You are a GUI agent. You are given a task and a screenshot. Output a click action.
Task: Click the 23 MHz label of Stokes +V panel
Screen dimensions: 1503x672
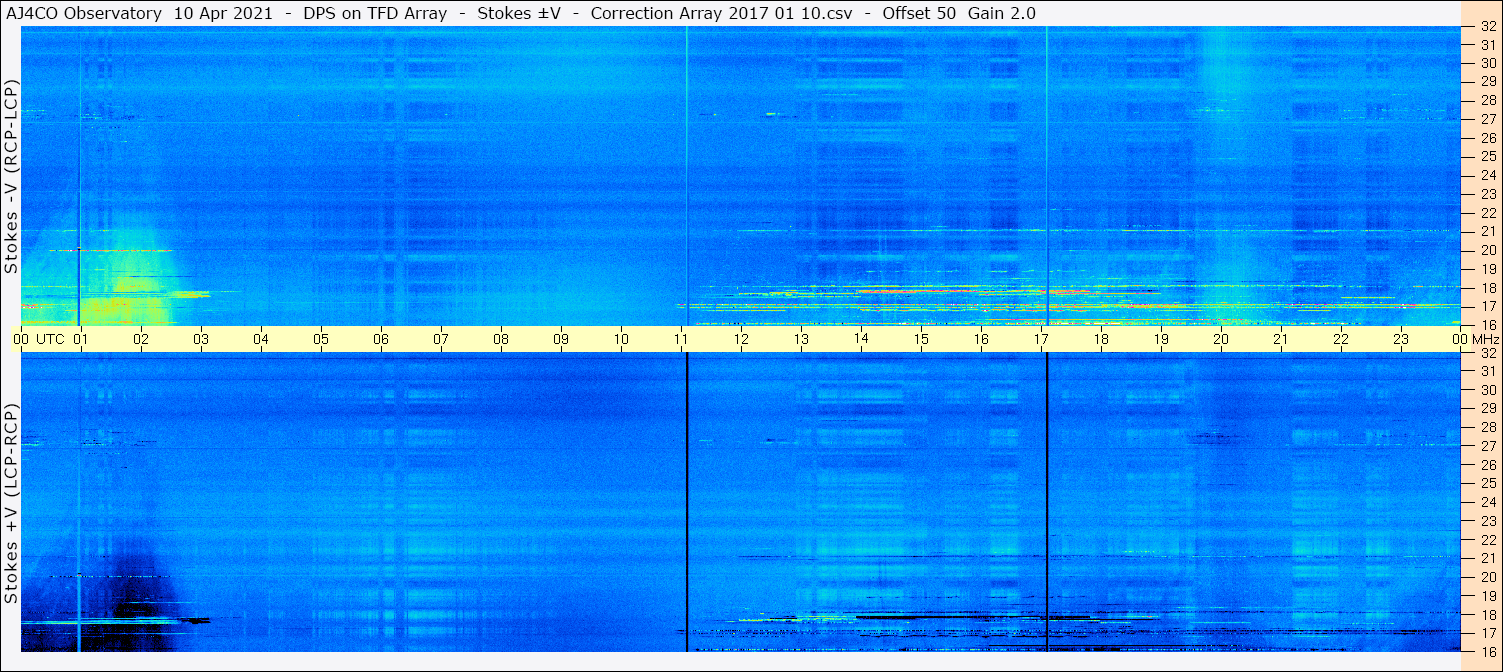click(x=1488, y=521)
